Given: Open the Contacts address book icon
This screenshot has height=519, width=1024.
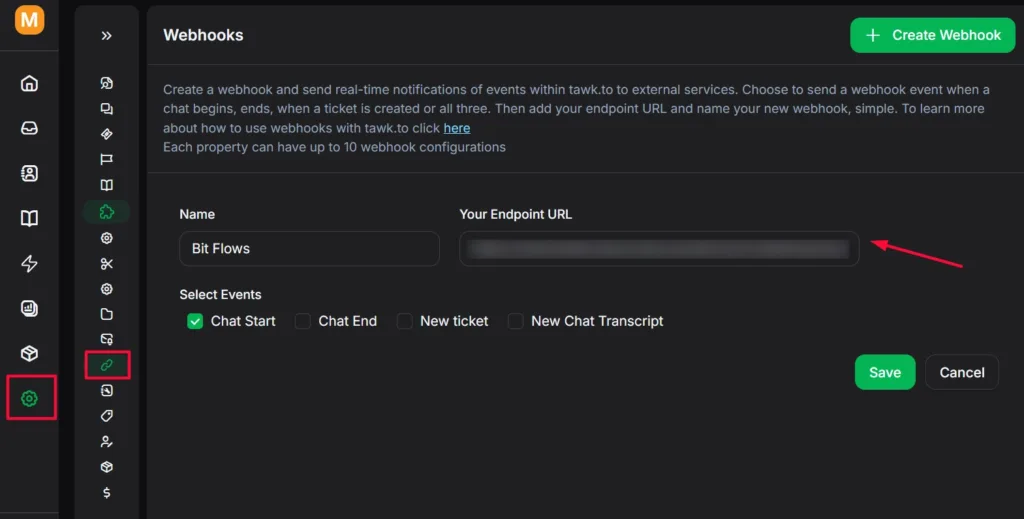Looking at the screenshot, I should click(29, 173).
